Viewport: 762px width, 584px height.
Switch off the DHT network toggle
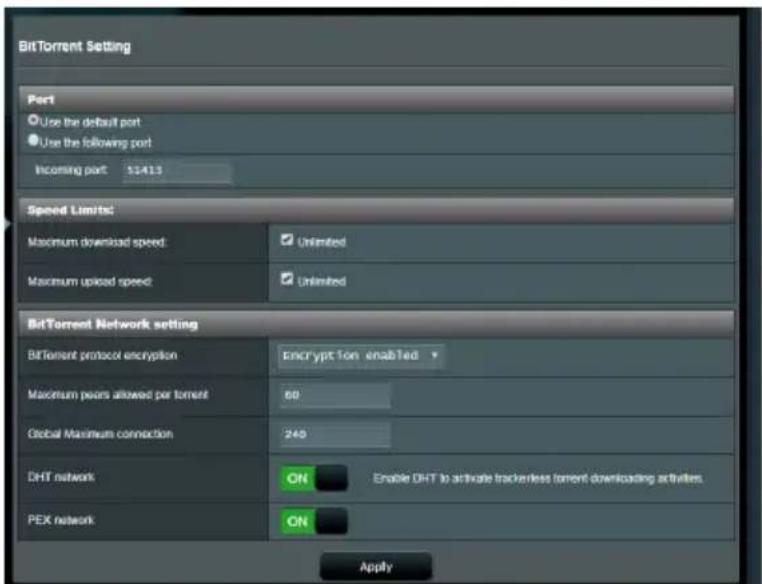314,478
